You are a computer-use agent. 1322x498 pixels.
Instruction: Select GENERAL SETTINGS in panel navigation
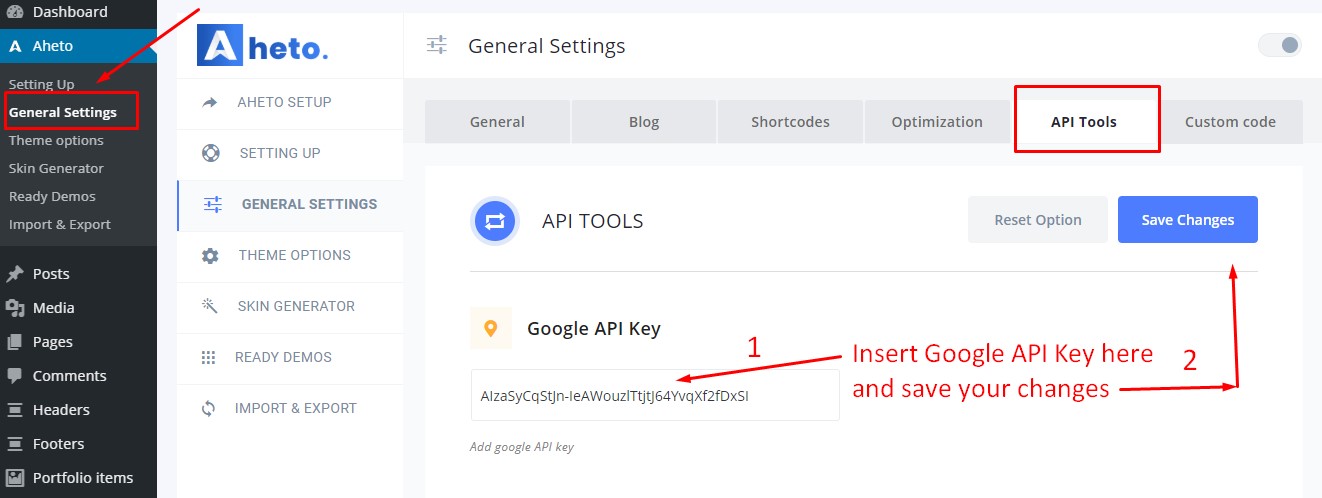pyautogui.click(x=290, y=204)
